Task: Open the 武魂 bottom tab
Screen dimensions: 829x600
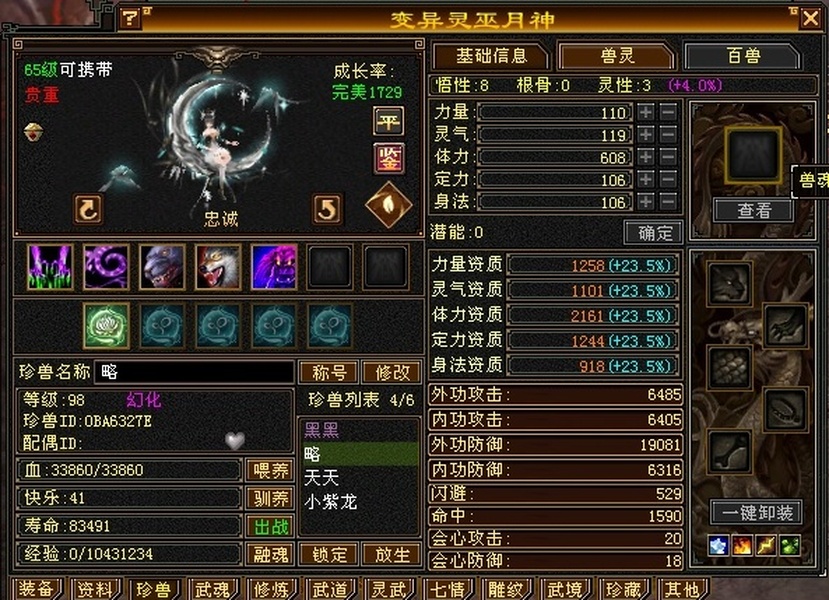Action: click(x=211, y=589)
